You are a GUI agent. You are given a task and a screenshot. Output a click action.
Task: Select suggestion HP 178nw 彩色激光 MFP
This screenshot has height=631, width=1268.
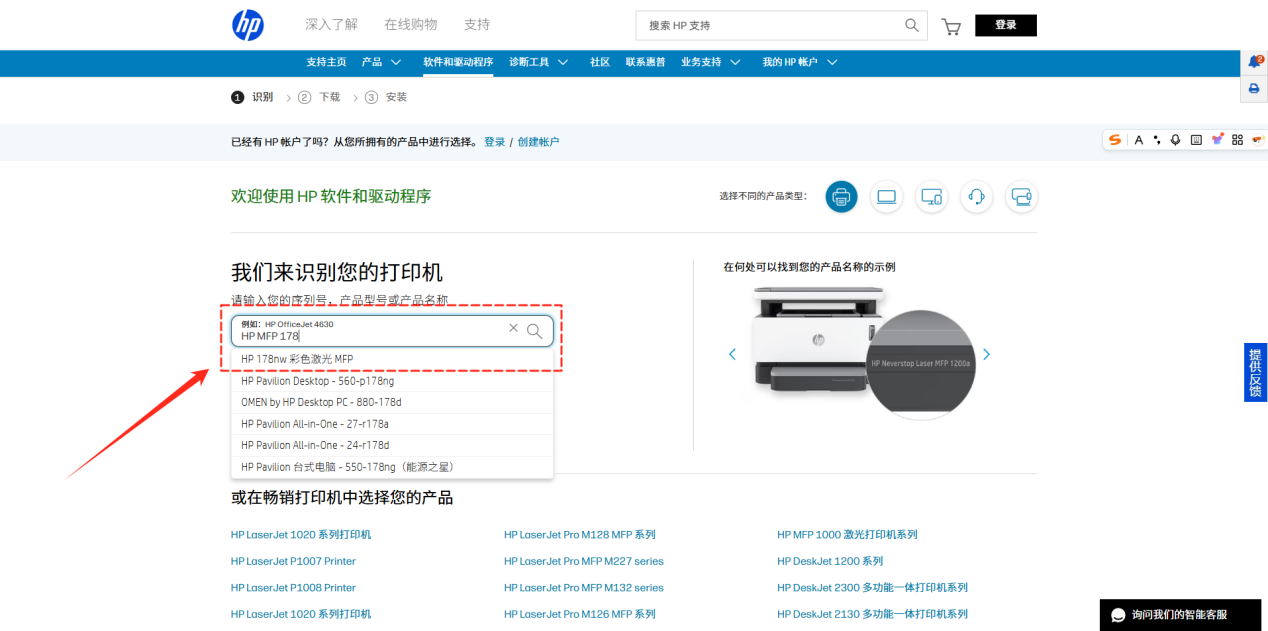(296, 358)
